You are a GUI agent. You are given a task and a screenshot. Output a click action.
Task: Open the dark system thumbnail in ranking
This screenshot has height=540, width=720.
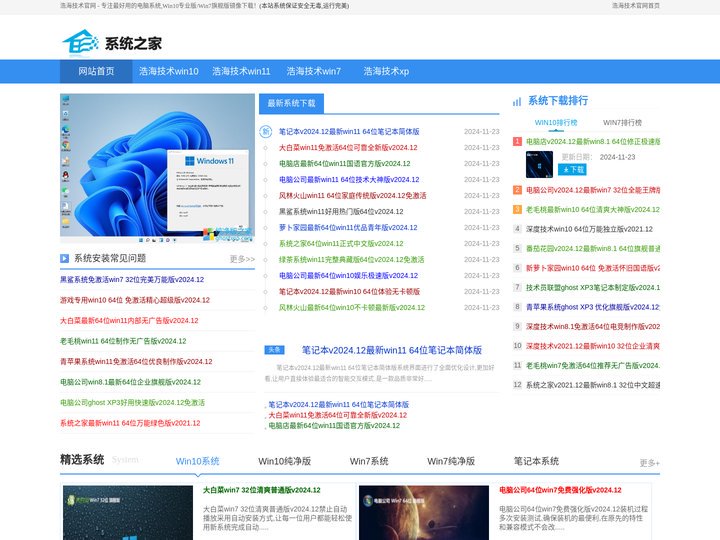539,164
